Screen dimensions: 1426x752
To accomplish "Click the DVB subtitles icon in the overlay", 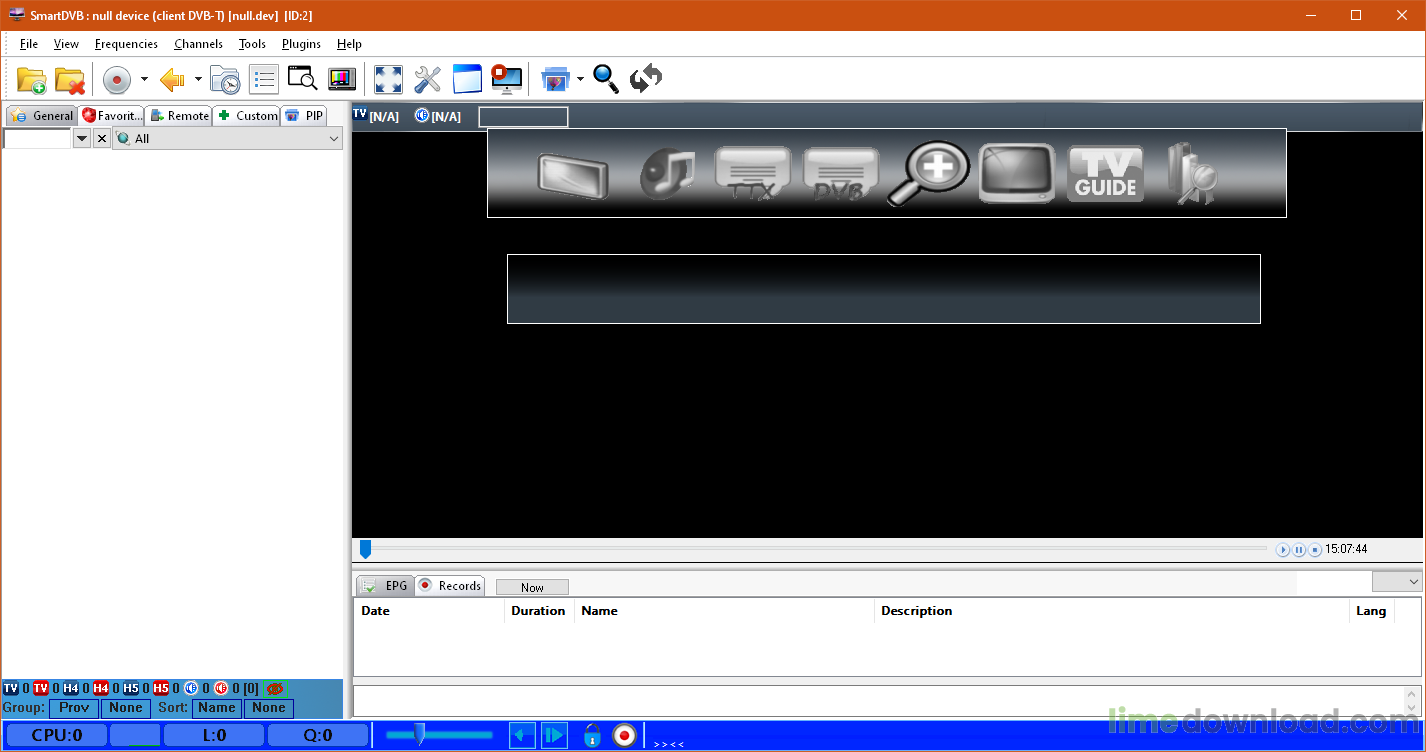I will (841, 174).
